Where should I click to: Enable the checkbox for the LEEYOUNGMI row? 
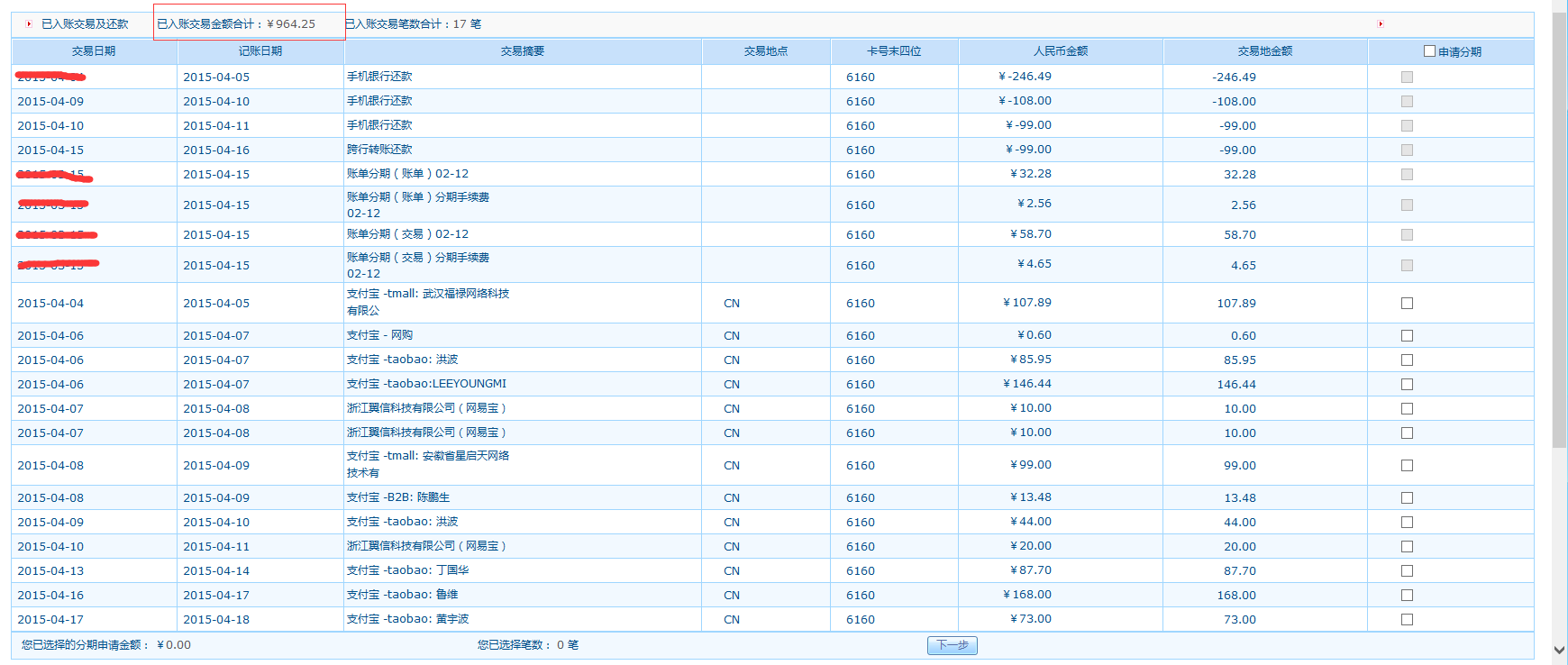[x=1407, y=385]
